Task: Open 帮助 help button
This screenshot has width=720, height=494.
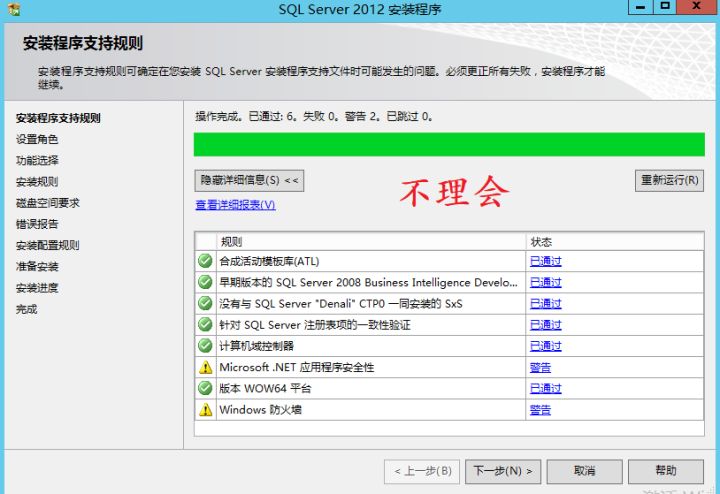Action: click(x=666, y=471)
